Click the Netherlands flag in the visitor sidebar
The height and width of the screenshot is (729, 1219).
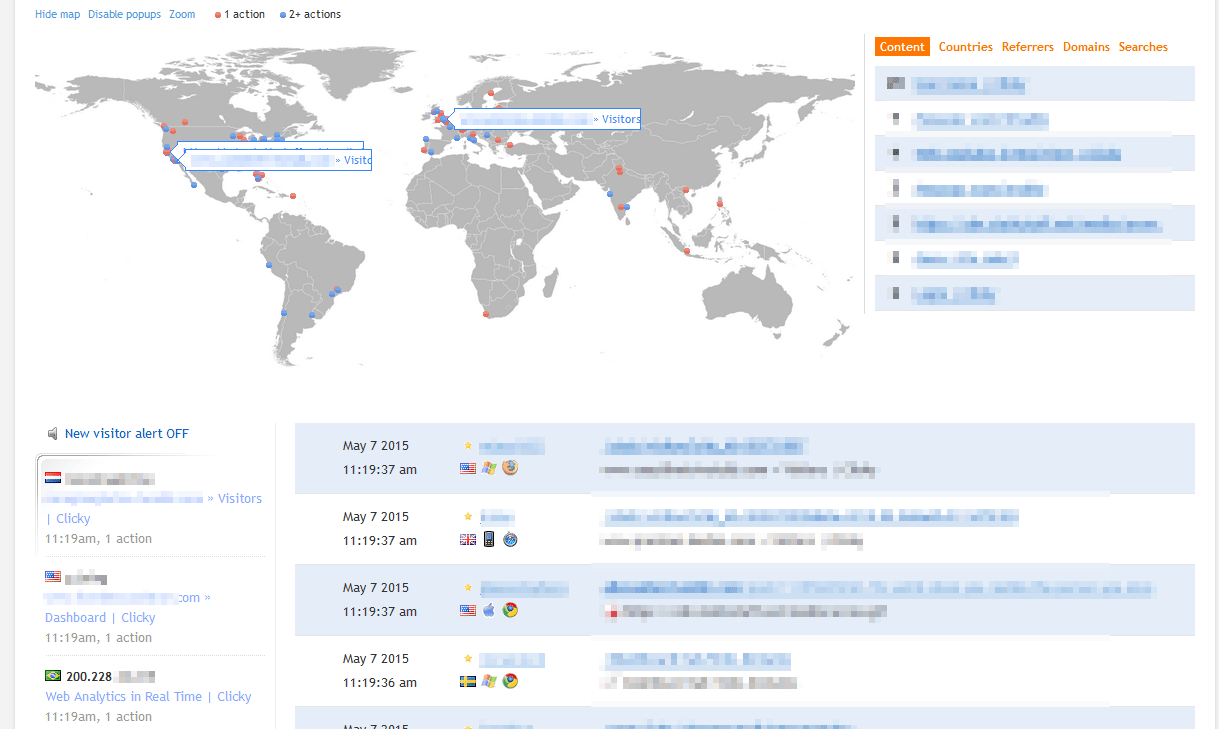point(53,478)
